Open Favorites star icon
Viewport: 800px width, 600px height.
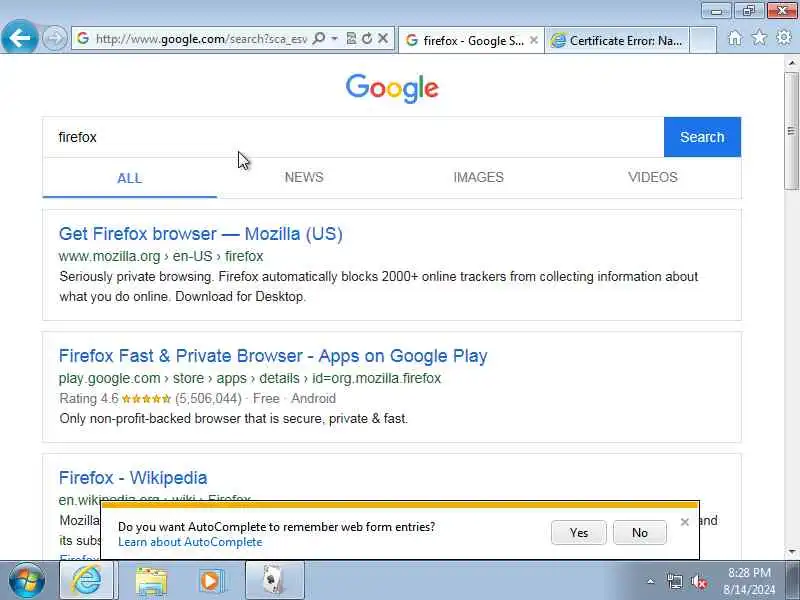point(759,37)
